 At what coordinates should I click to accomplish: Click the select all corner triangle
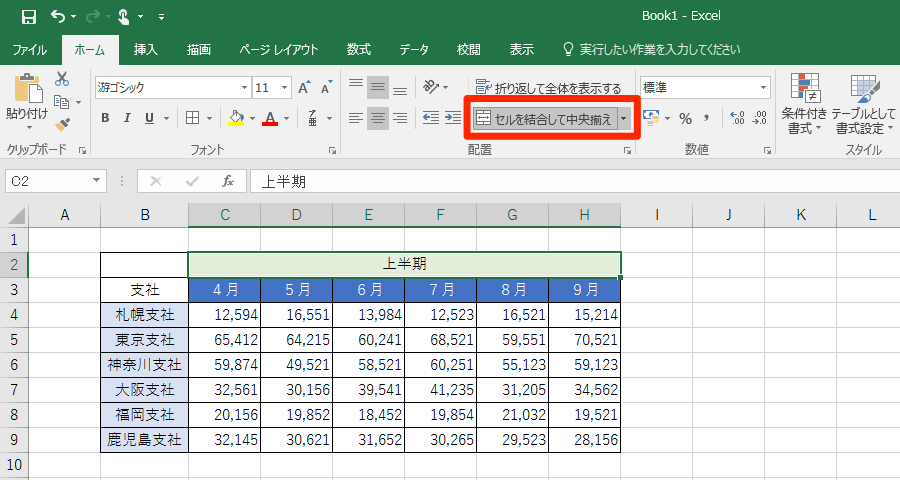(17, 216)
